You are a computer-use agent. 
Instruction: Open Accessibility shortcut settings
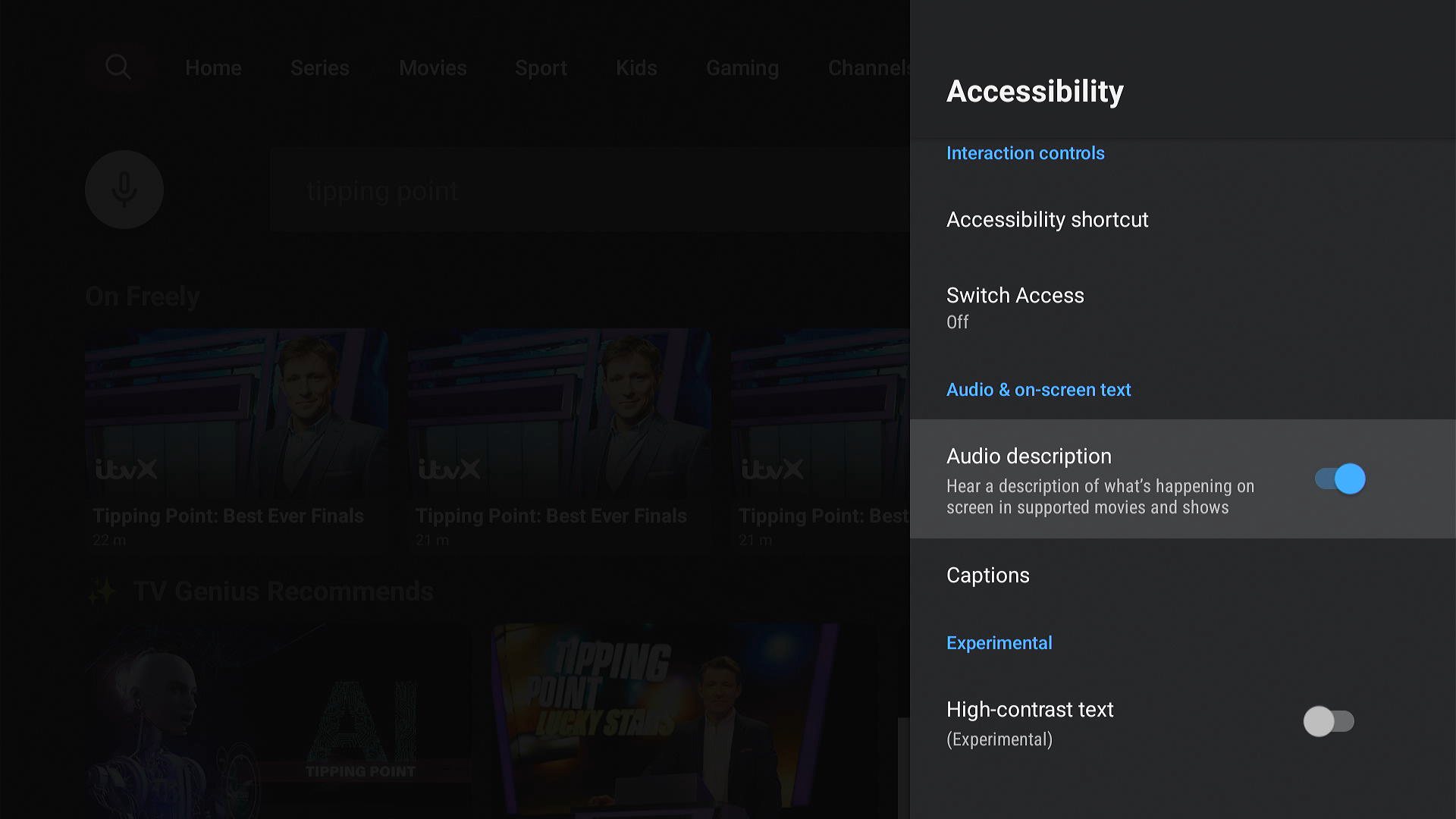(x=1183, y=220)
